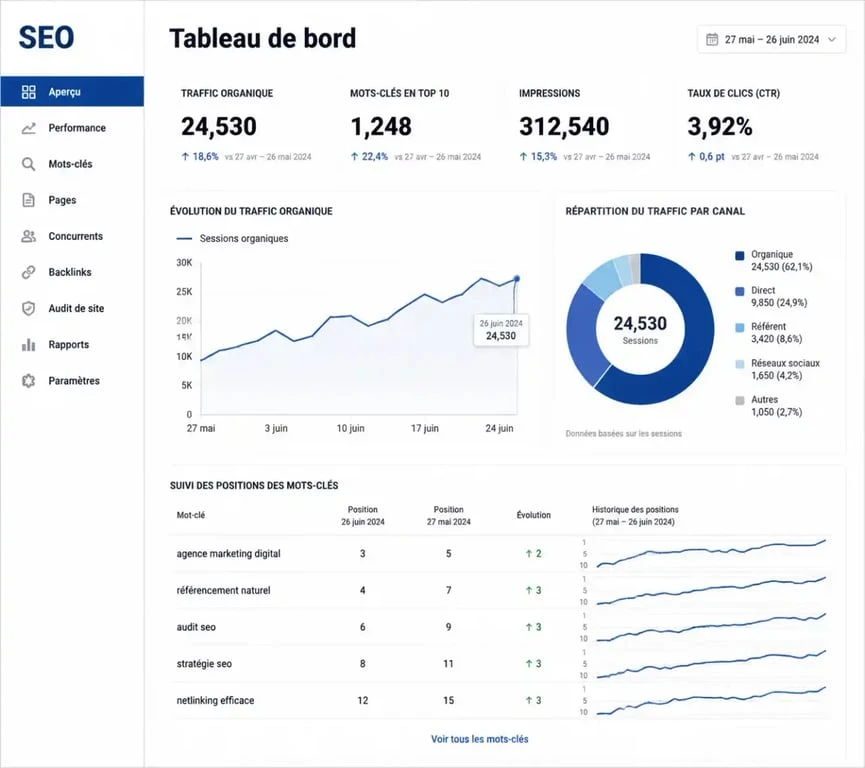Click the netlinking efficace position sparkline
The image size is (865, 768).
point(711,701)
